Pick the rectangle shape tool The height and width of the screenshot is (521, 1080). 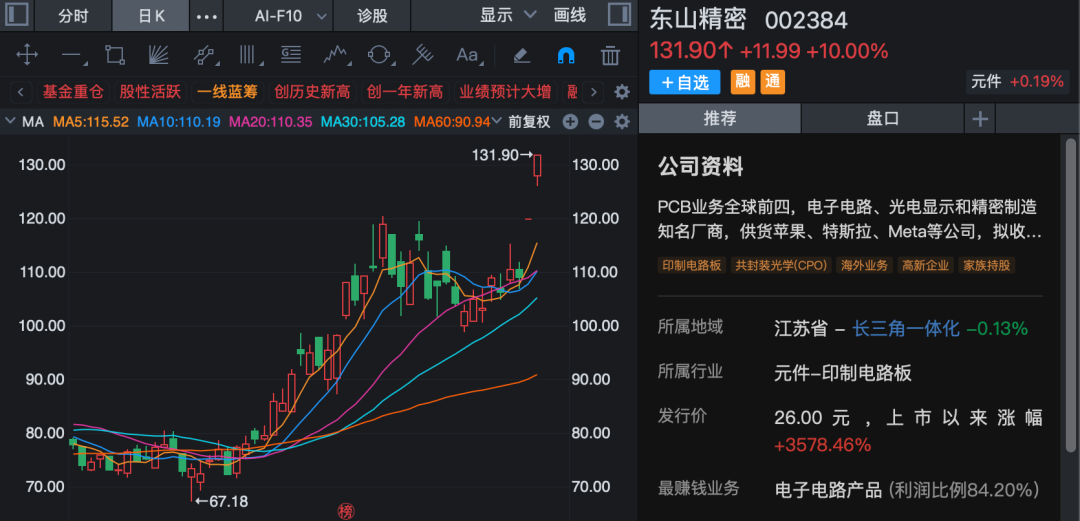(x=115, y=55)
